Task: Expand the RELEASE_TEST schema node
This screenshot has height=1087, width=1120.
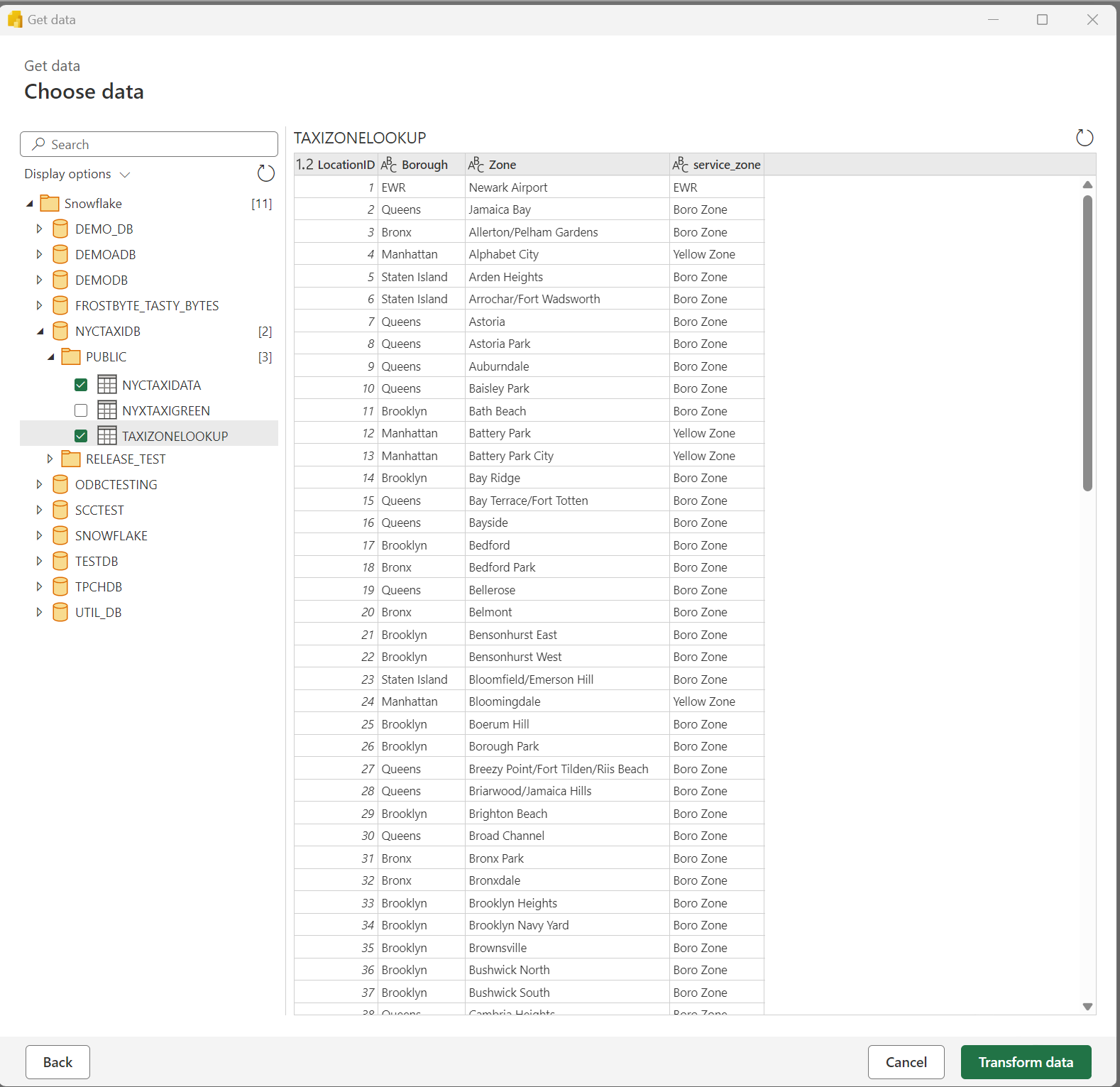Action: coord(50,459)
